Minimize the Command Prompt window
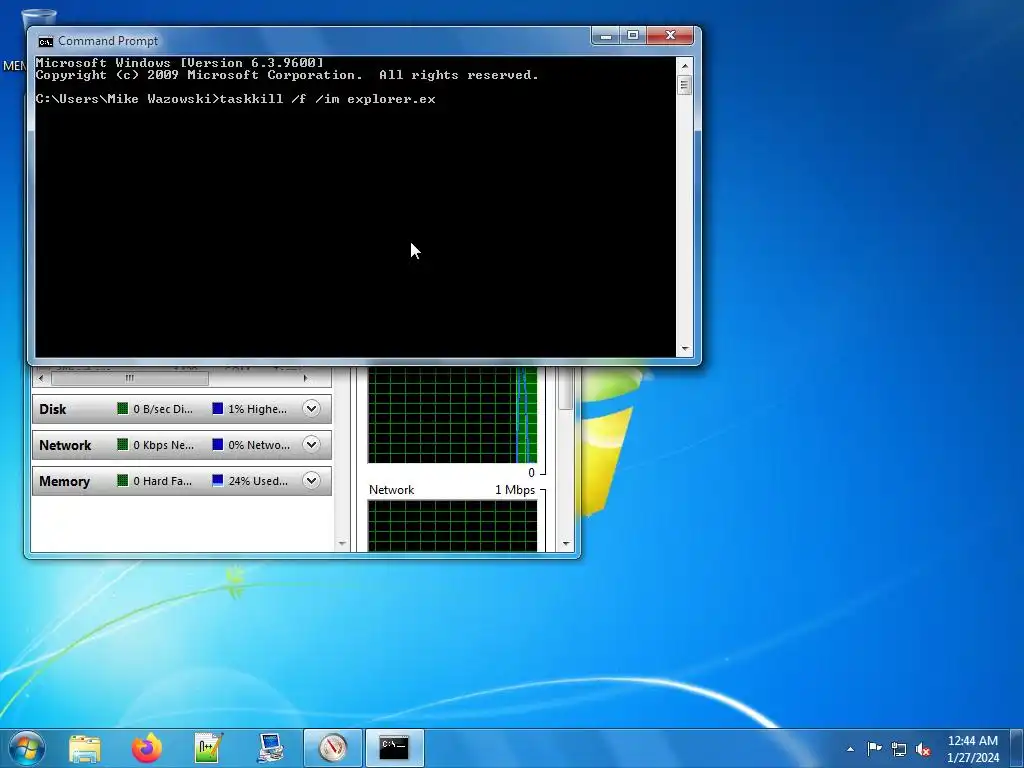The image size is (1024, 768). pyautogui.click(x=606, y=36)
